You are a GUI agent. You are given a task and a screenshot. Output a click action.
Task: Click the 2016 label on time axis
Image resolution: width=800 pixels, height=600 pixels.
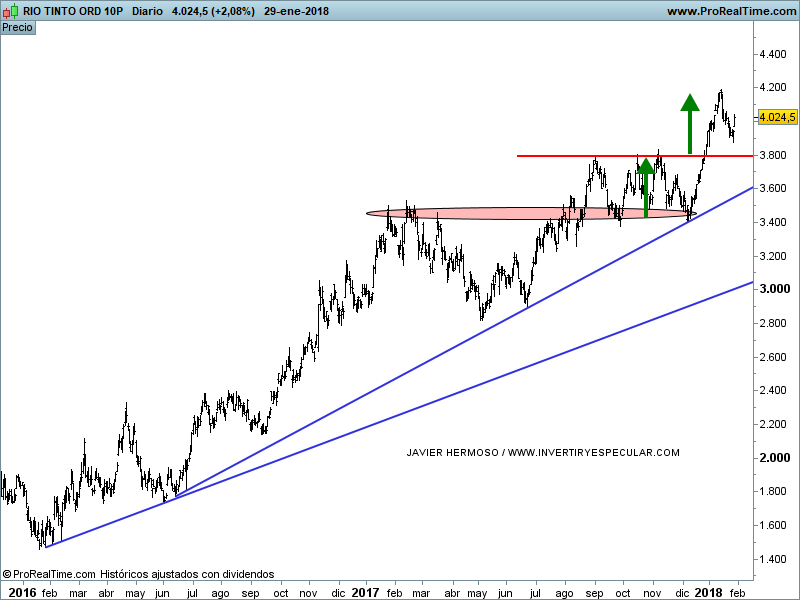pyautogui.click(x=20, y=592)
